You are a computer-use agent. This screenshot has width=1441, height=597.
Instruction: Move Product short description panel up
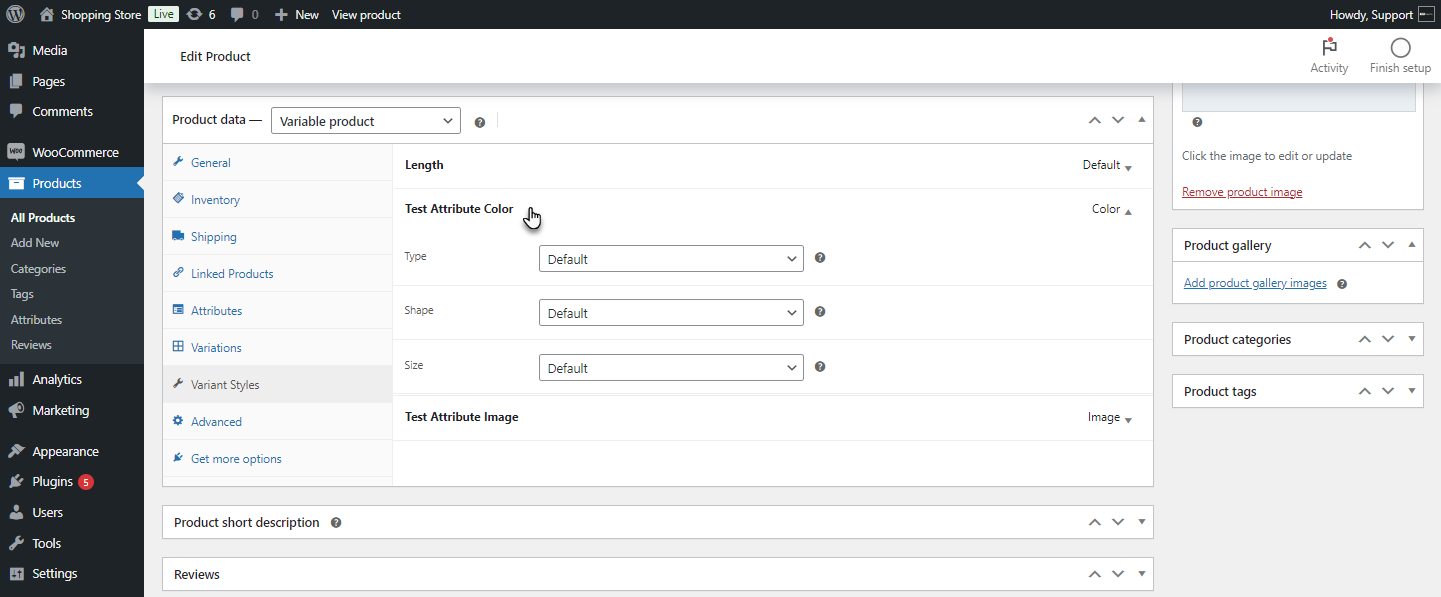[1094, 522]
